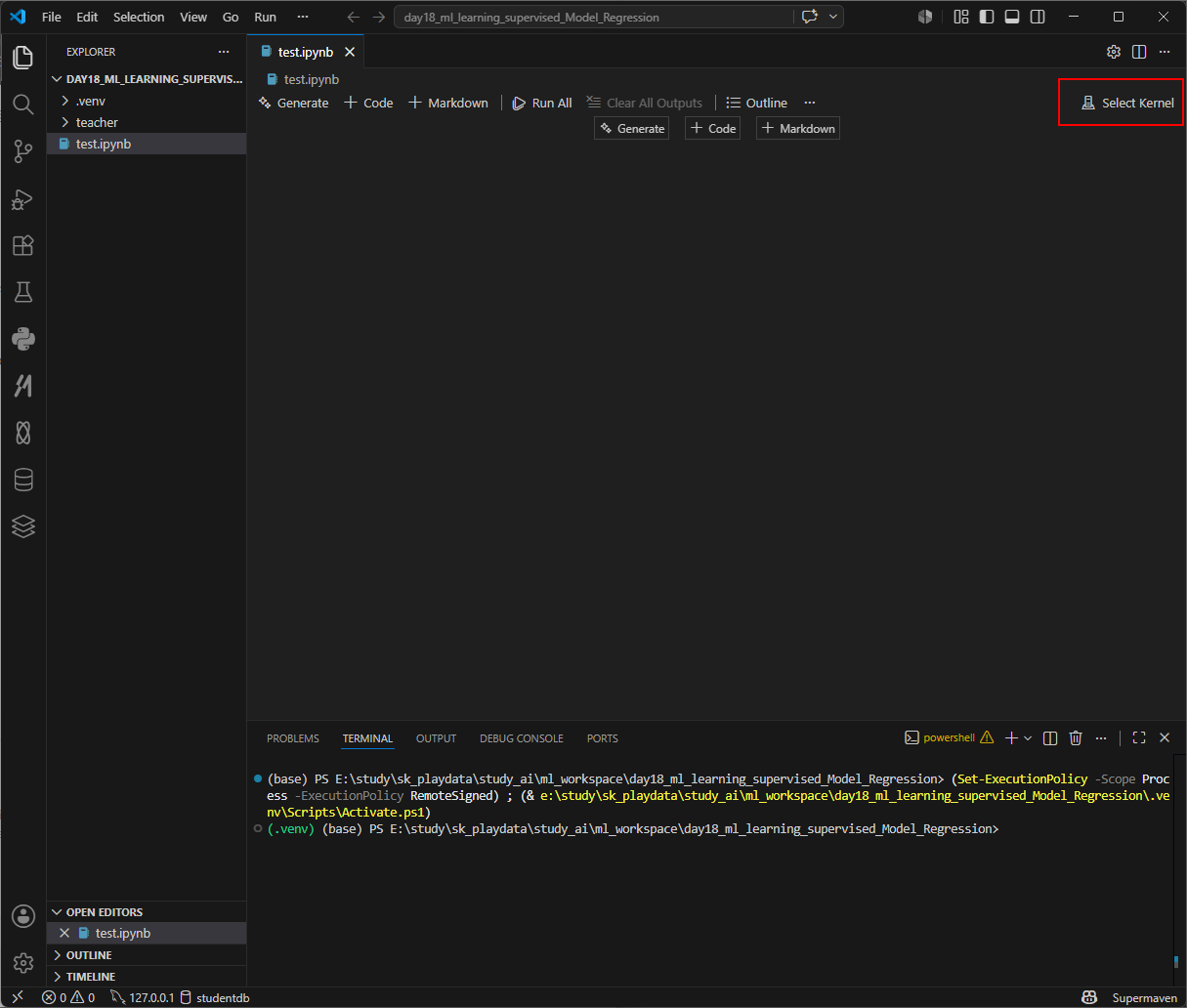
Task: Open Supermaven status bar item
Action: 1145,997
